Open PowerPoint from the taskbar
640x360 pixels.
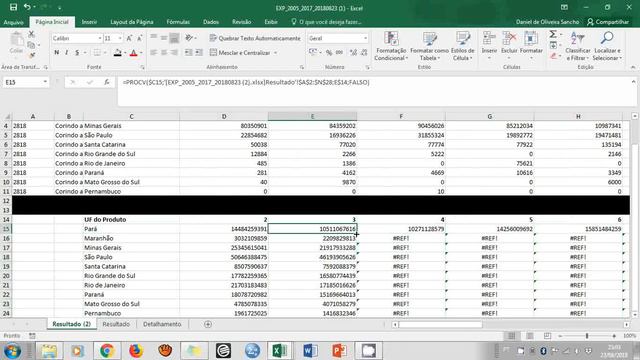click(339, 351)
